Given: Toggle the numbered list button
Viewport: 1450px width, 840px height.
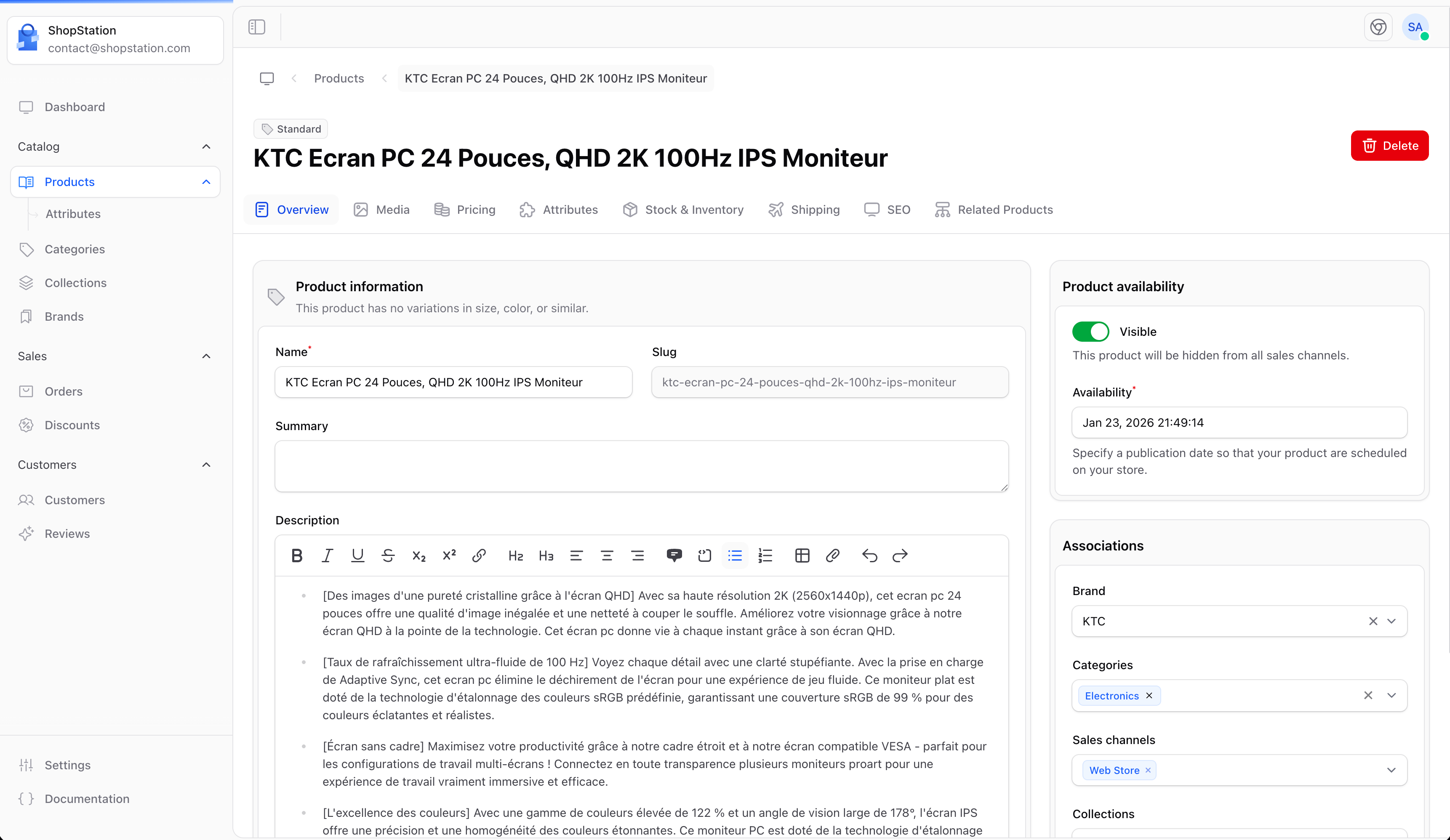Looking at the screenshot, I should [x=765, y=555].
